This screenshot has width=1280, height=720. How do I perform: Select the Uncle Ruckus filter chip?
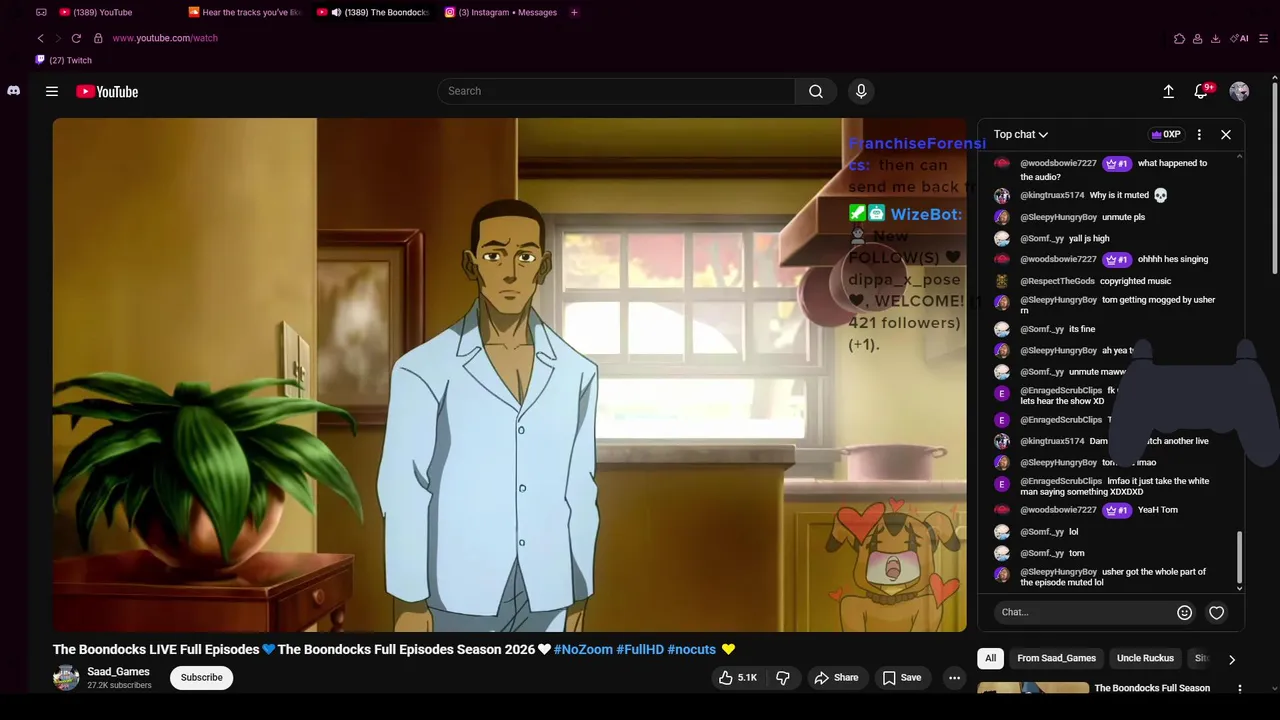[x=1145, y=658]
